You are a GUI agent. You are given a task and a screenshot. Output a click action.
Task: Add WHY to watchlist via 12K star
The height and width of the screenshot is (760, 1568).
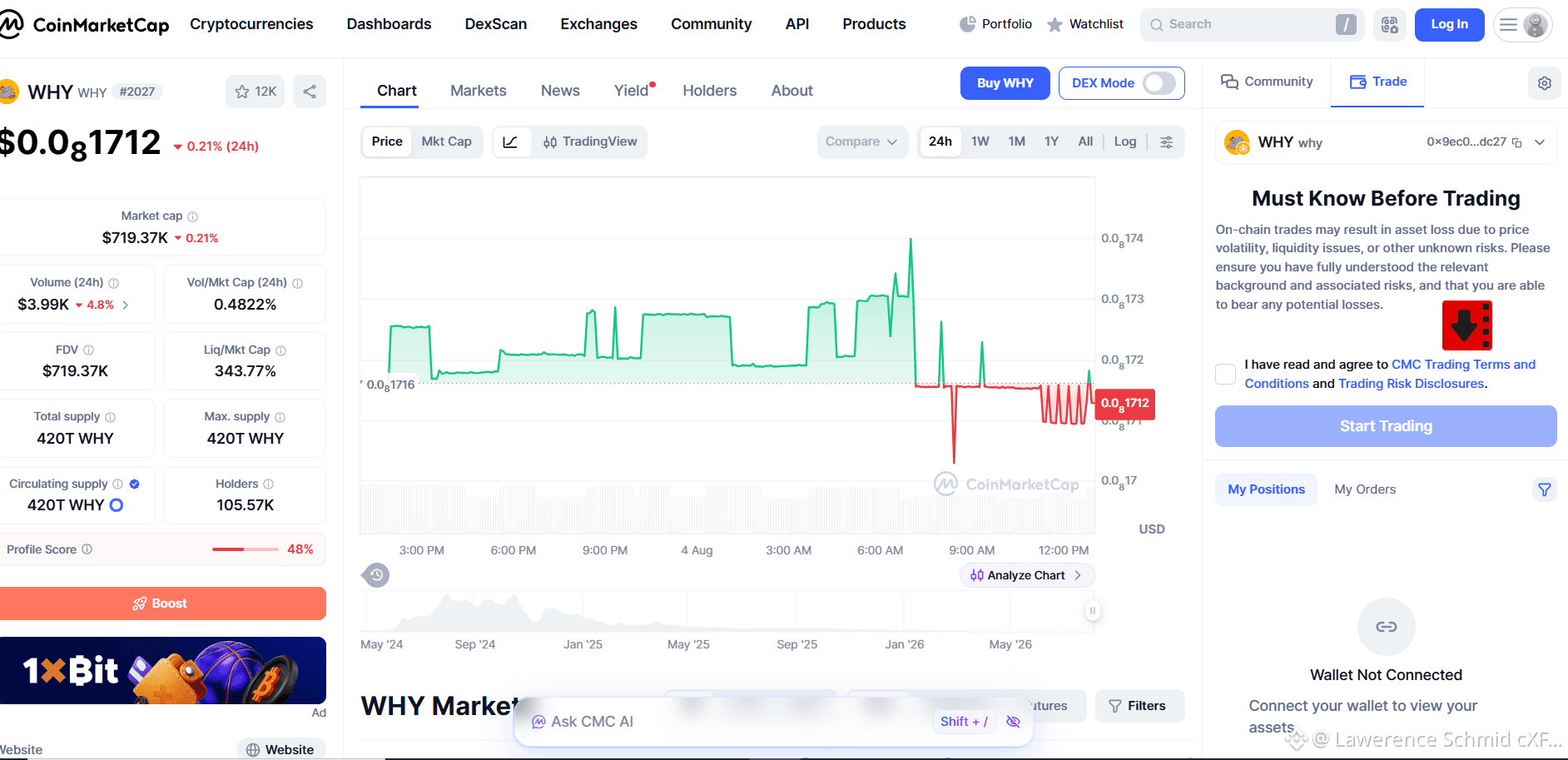[256, 92]
